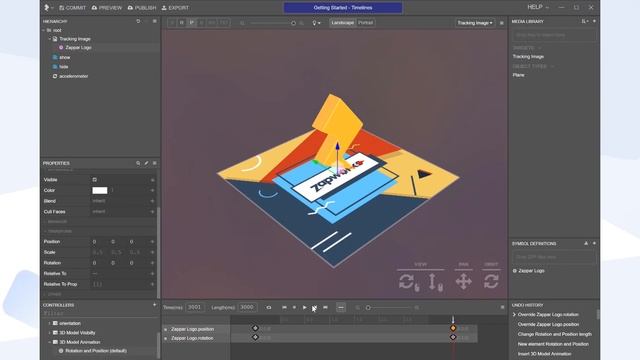Click the timeline record button
This screenshot has width=640, height=360.
[x=294, y=308]
